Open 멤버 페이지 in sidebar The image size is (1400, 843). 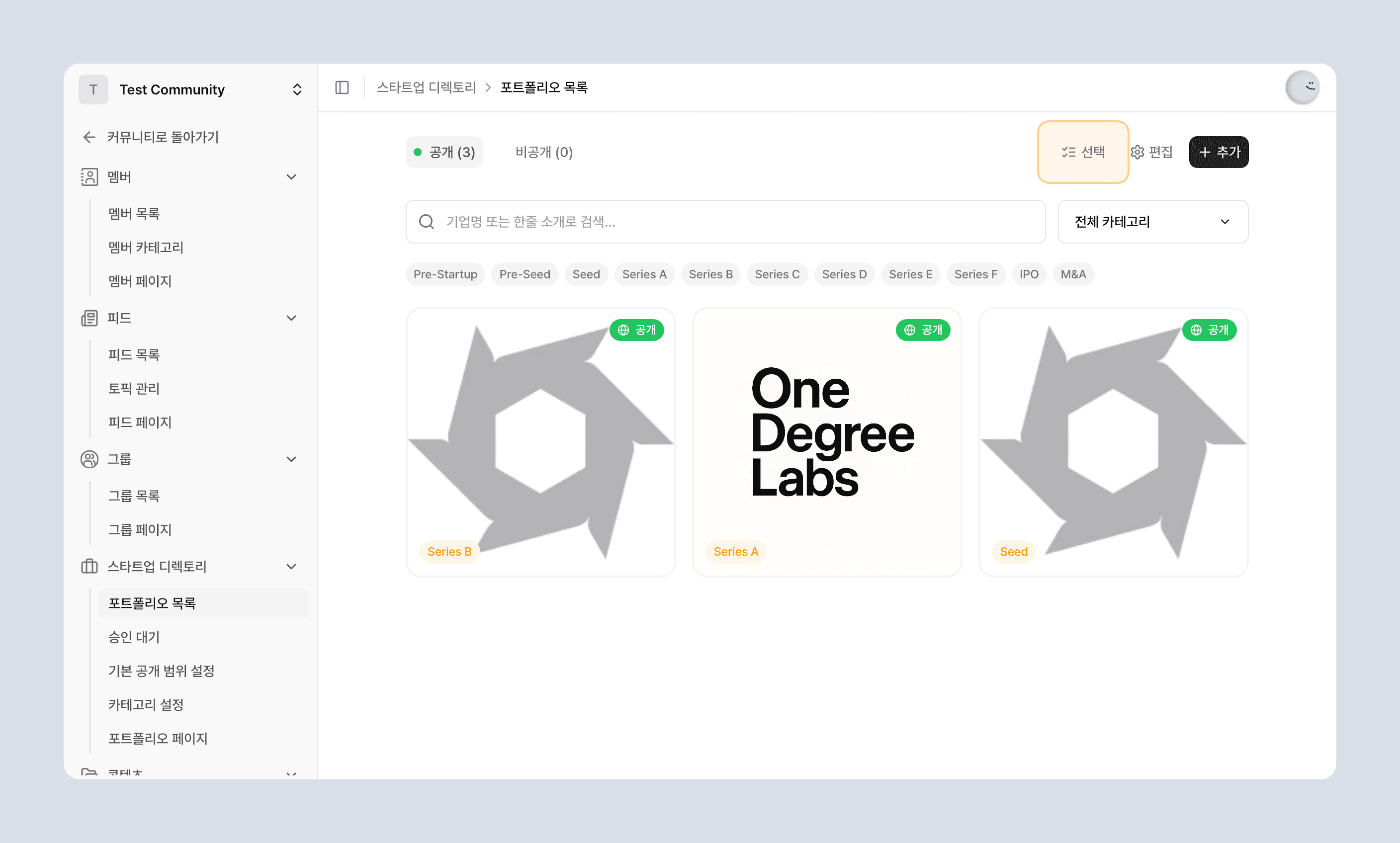coord(140,281)
